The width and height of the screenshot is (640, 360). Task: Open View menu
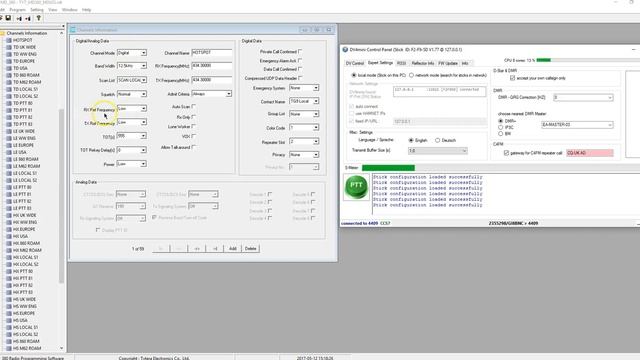(53, 9)
